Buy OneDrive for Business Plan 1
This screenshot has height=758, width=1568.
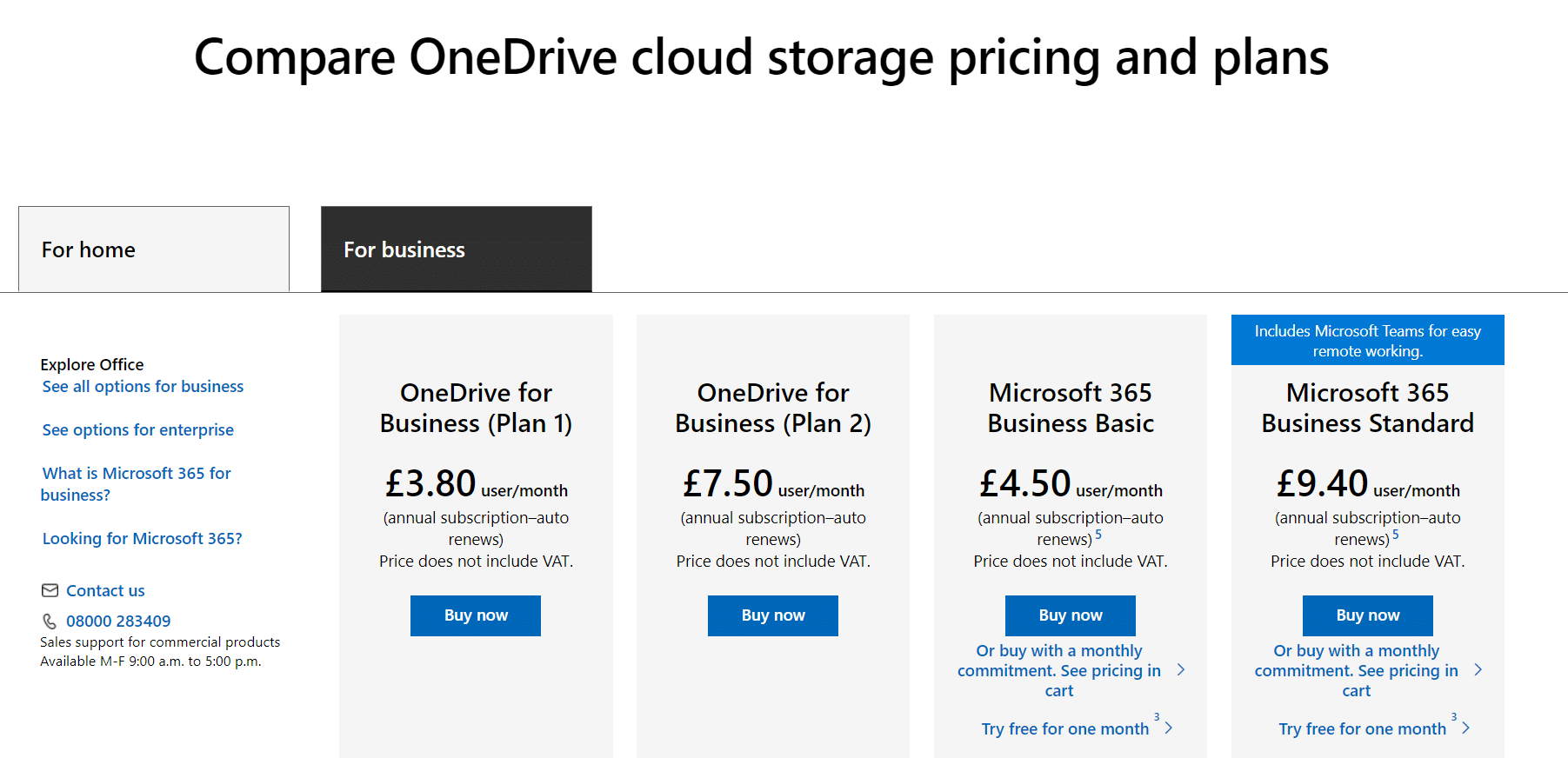pos(476,615)
